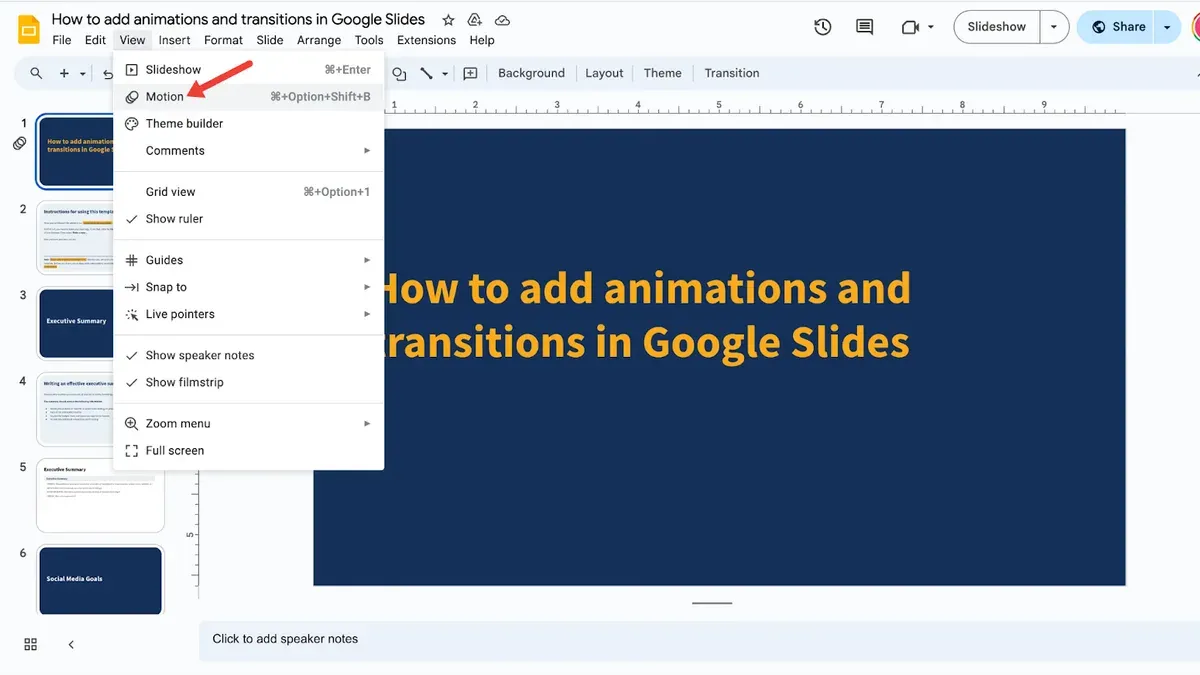
Task: Click the search magnifier in toolbar
Action: point(36,73)
